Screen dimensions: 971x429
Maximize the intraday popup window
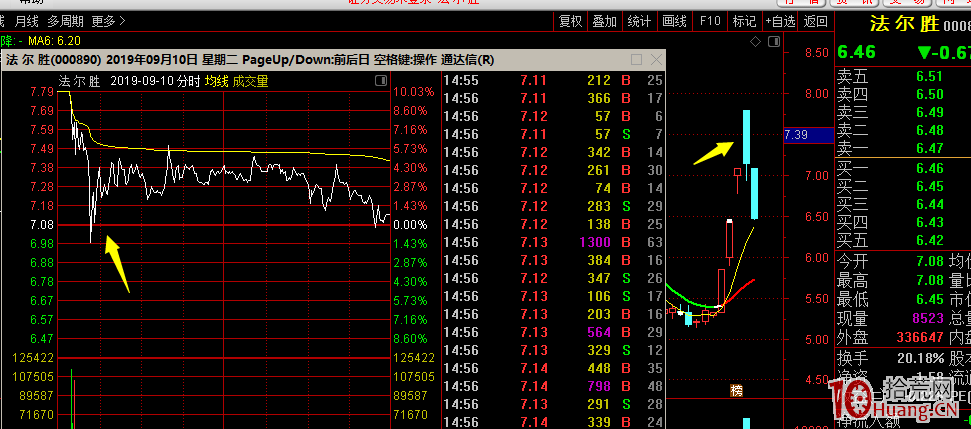(637, 59)
